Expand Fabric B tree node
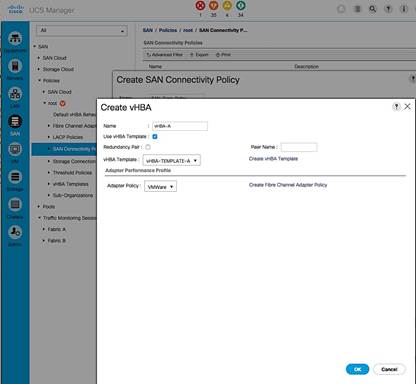This screenshot has width=416, height=384. [x=44, y=241]
